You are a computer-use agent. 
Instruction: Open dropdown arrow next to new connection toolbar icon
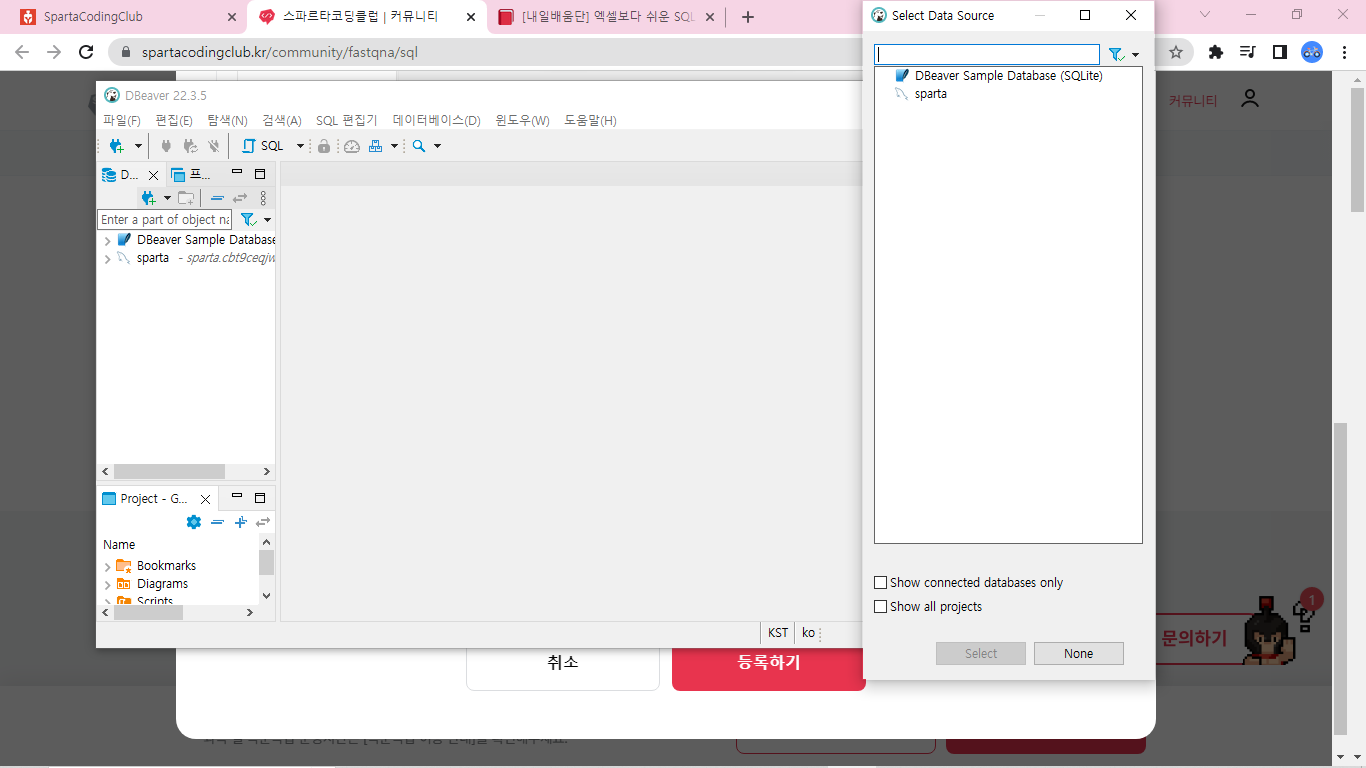pyautogui.click(x=138, y=146)
